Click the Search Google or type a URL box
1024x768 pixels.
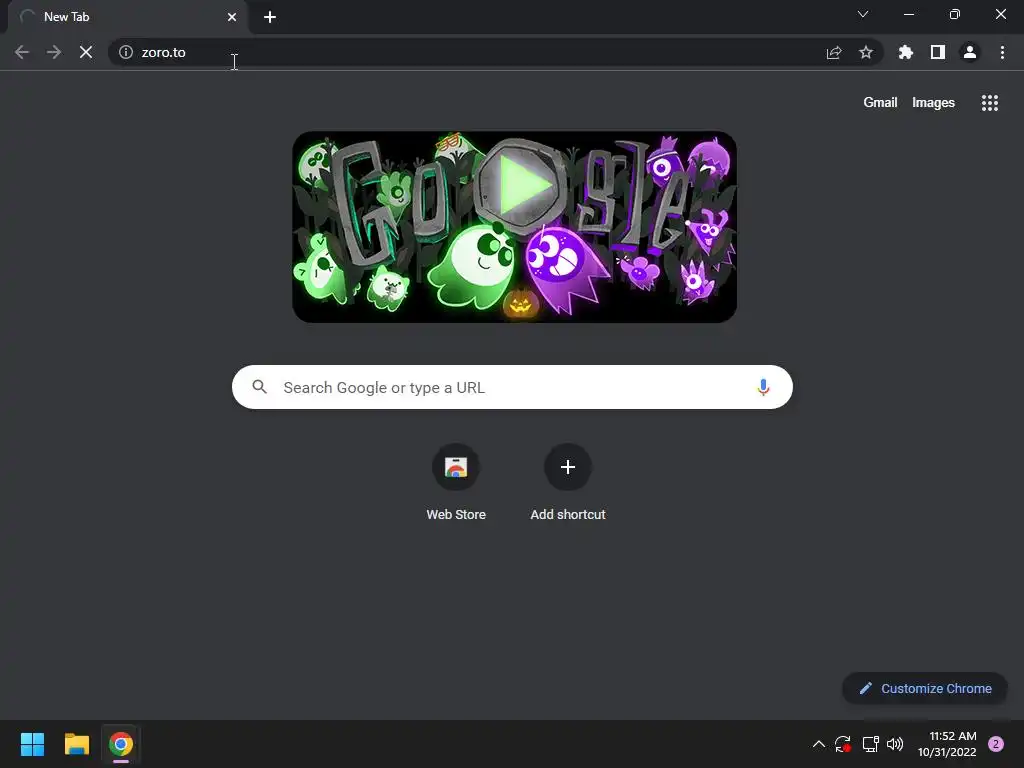[512, 387]
